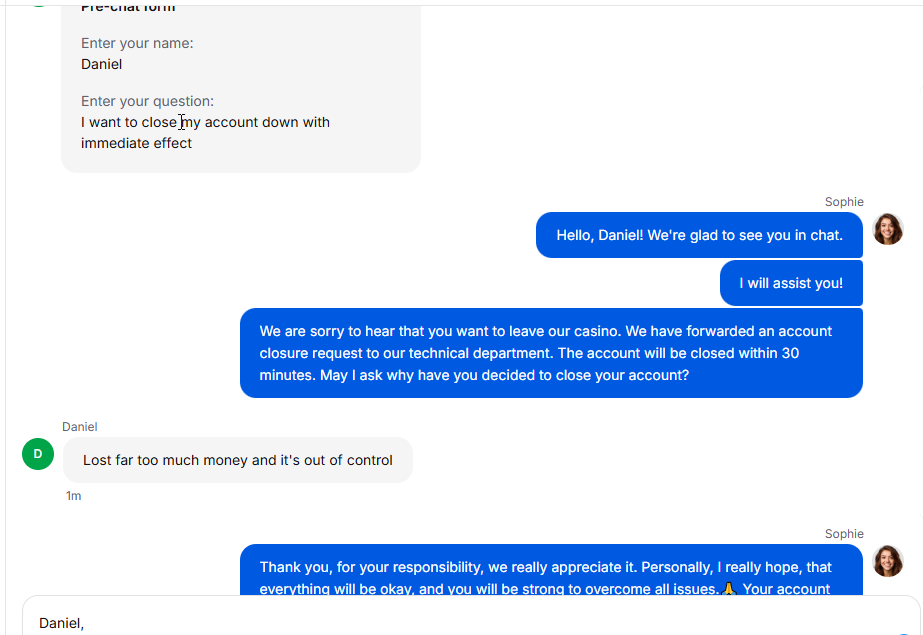This screenshot has width=923, height=635.
Task: Click the "Enter your question:" field label
Action: click(x=147, y=101)
